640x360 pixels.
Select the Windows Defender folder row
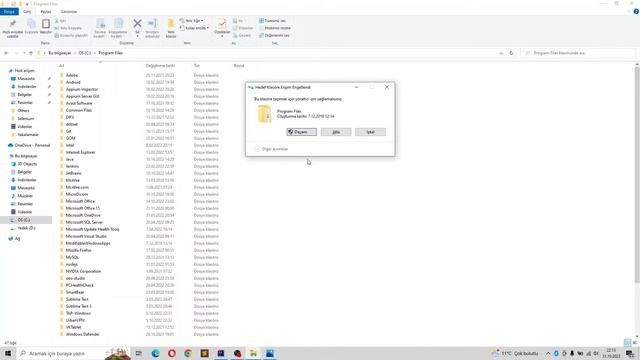point(139,334)
